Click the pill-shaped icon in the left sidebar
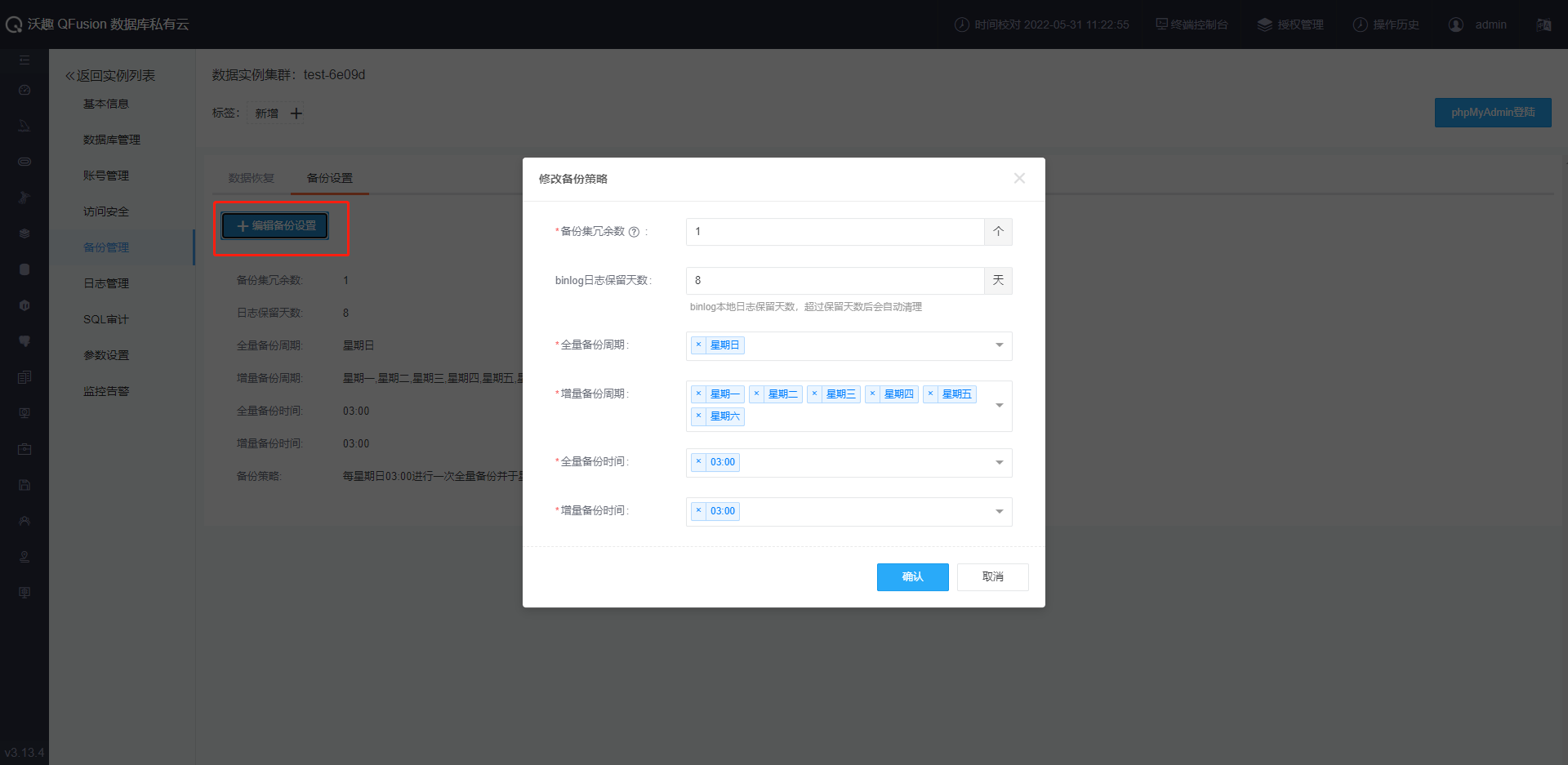 pyautogui.click(x=24, y=162)
